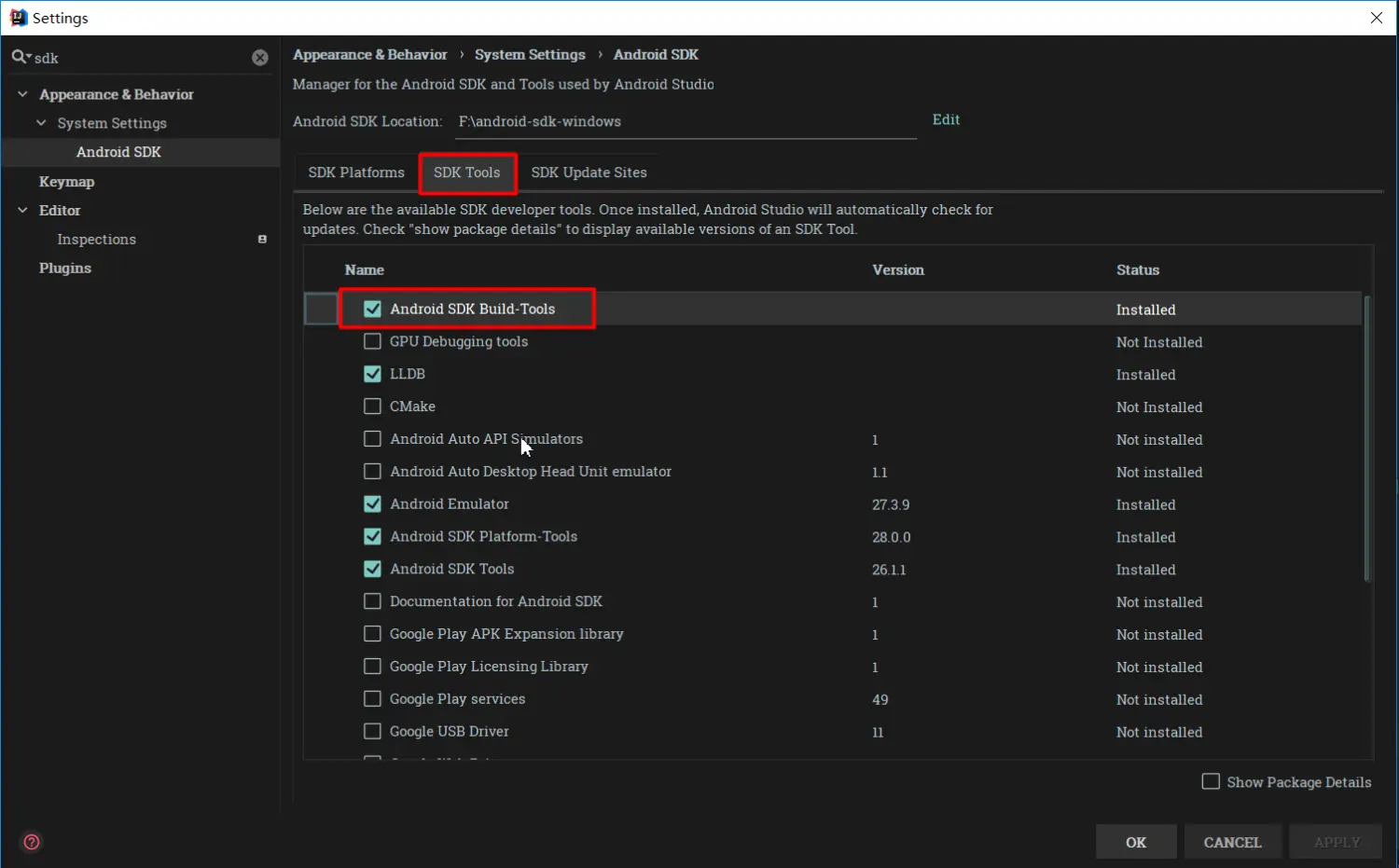Open Inspections settings
This screenshot has height=868, width=1399.
[96, 240]
